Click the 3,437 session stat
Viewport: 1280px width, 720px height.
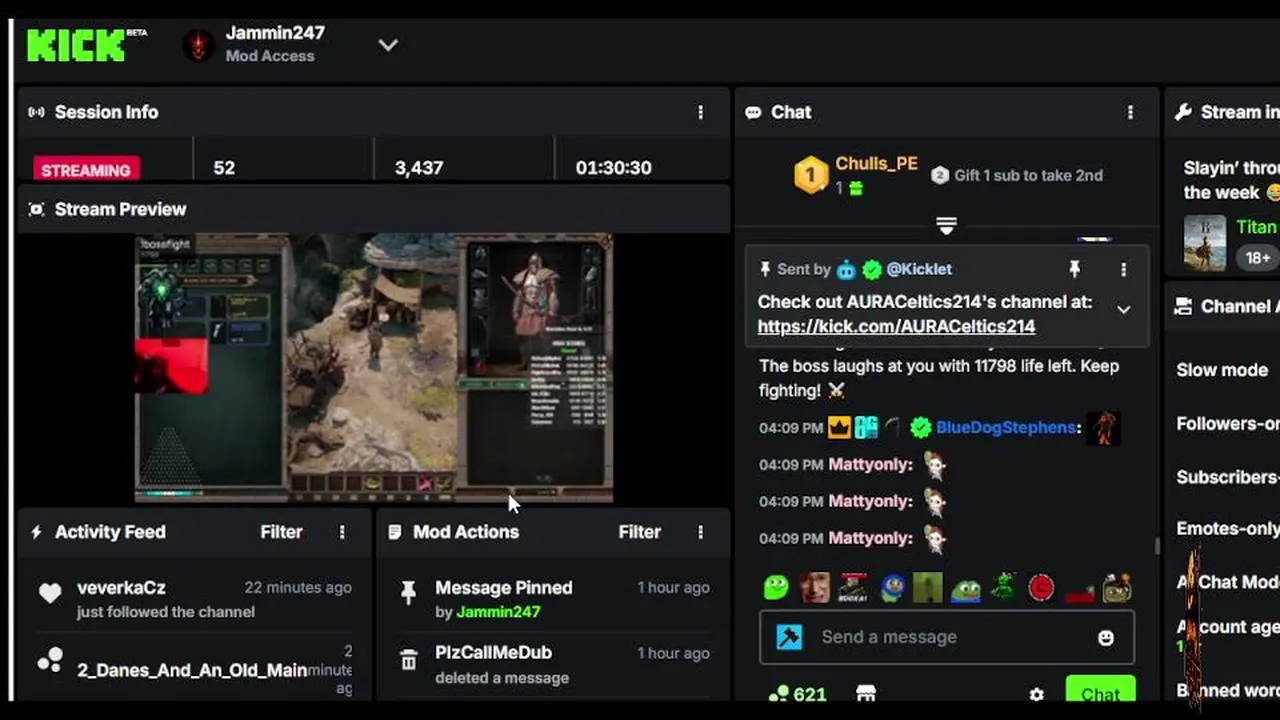pos(419,168)
